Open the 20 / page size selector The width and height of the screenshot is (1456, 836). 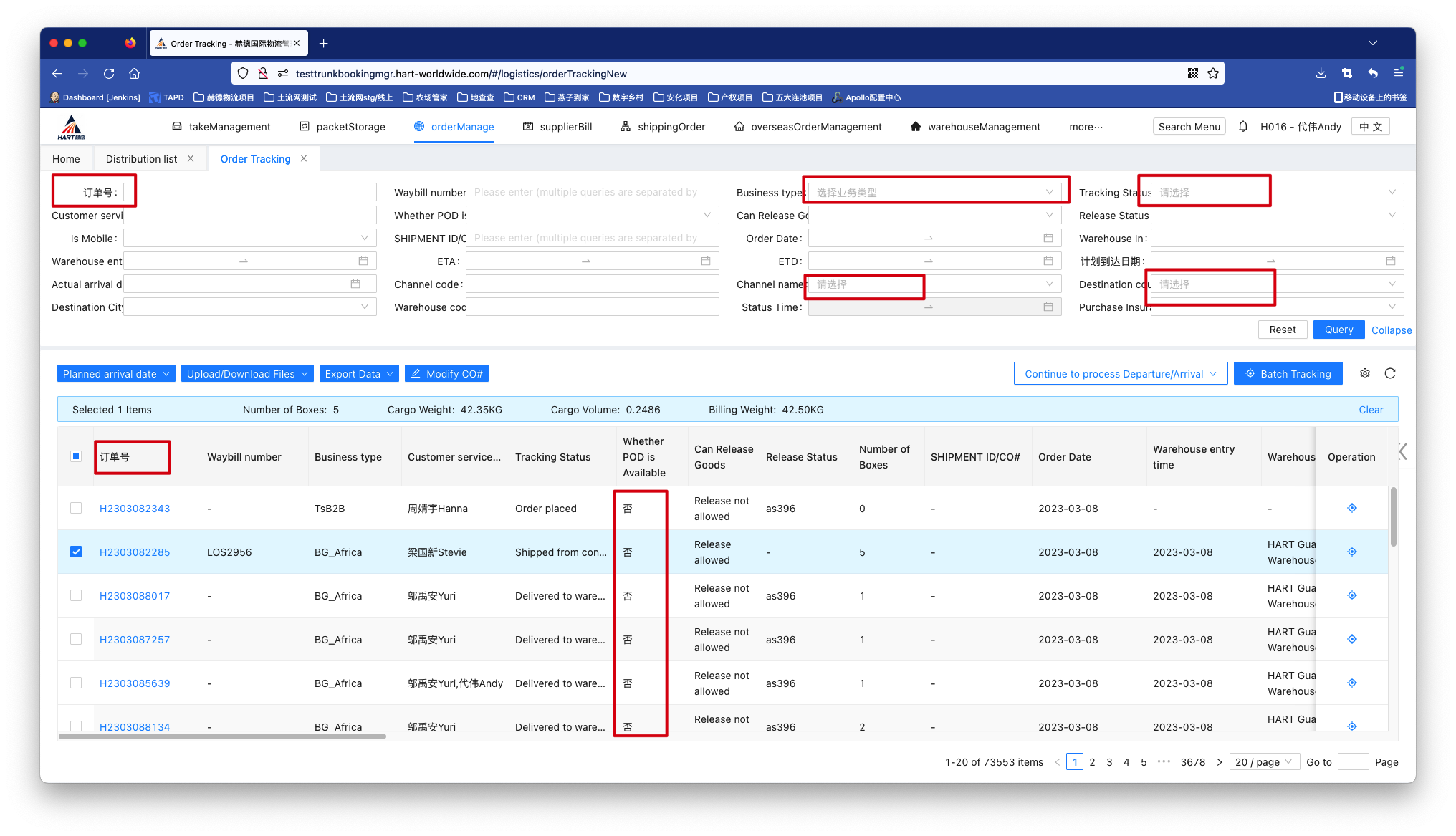[x=1265, y=762]
